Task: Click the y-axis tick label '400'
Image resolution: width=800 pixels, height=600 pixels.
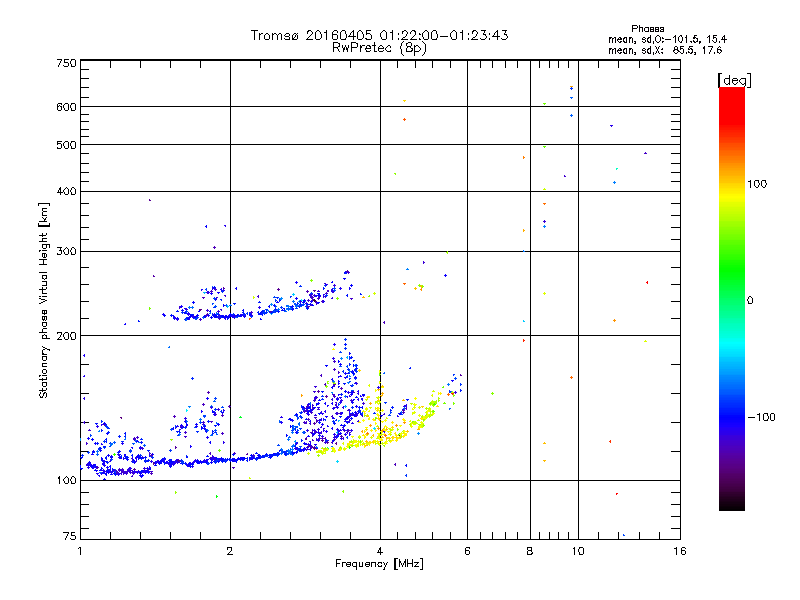Action: click(x=67, y=191)
